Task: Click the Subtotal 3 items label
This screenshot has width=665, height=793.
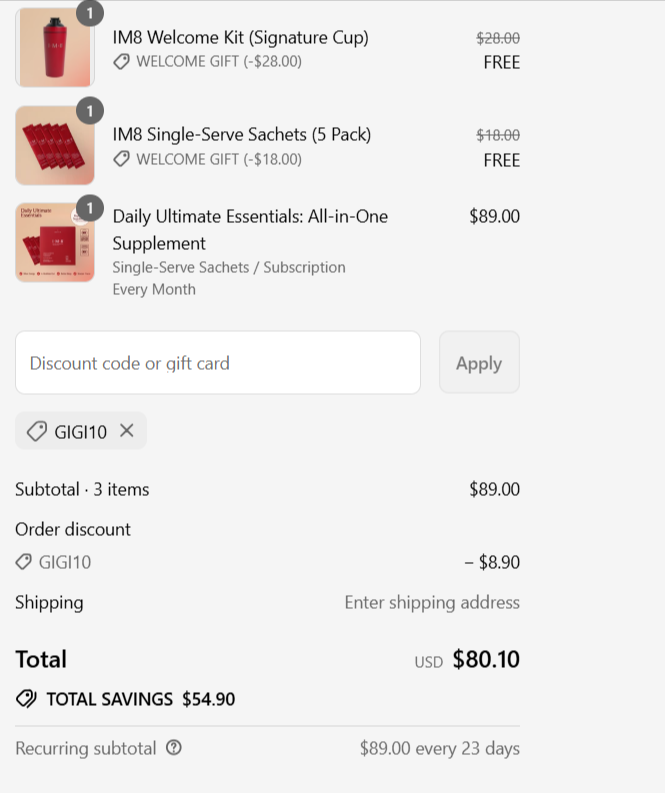Action: pos(82,489)
